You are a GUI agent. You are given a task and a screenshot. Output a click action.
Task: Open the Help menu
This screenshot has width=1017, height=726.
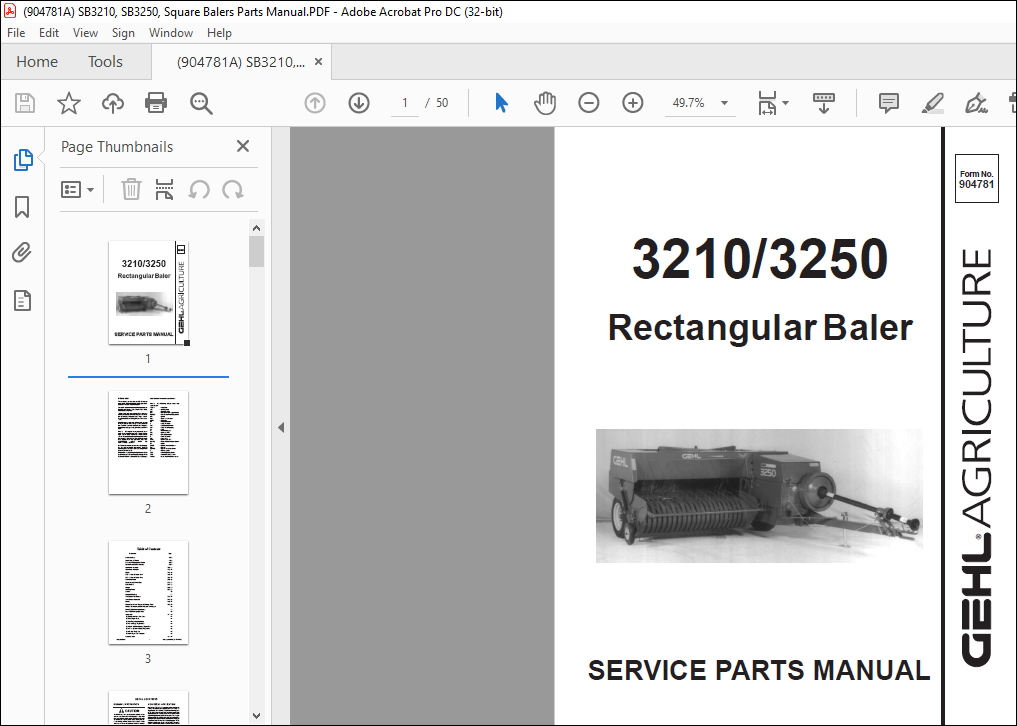pyautogui.click(x=219, y=32)
